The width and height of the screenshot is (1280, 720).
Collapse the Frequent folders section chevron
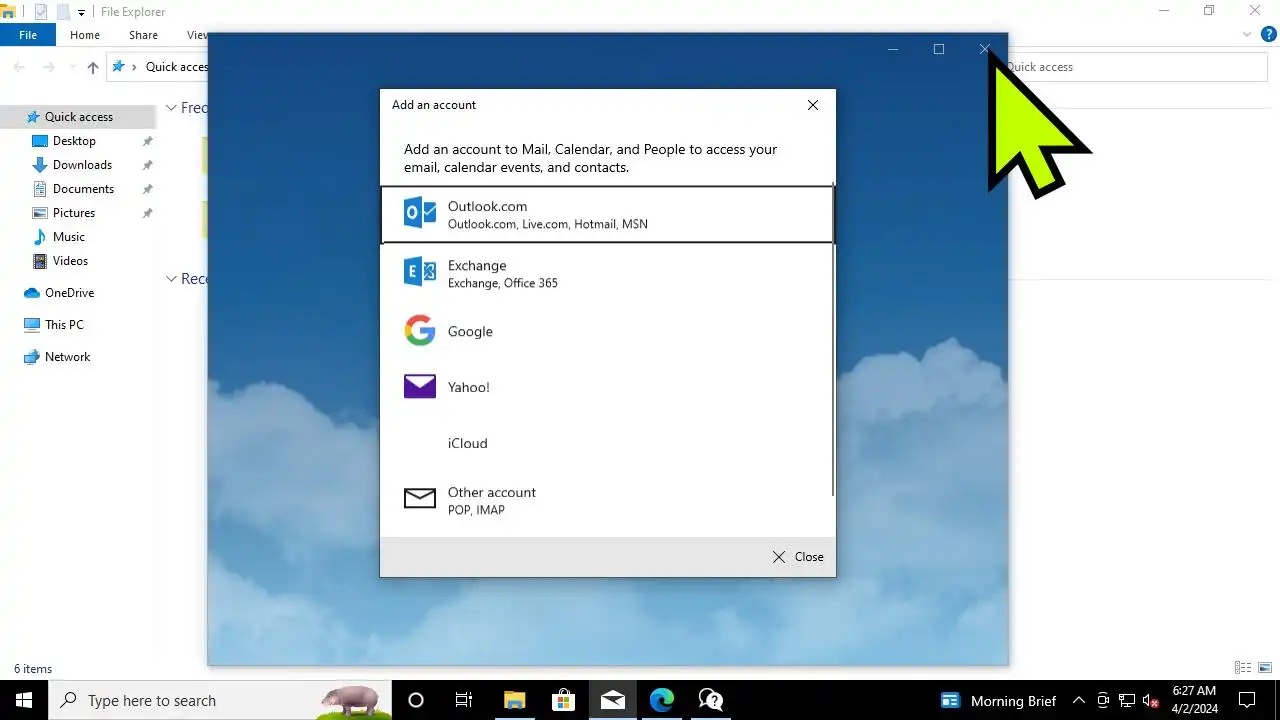[x=171, y=108]
